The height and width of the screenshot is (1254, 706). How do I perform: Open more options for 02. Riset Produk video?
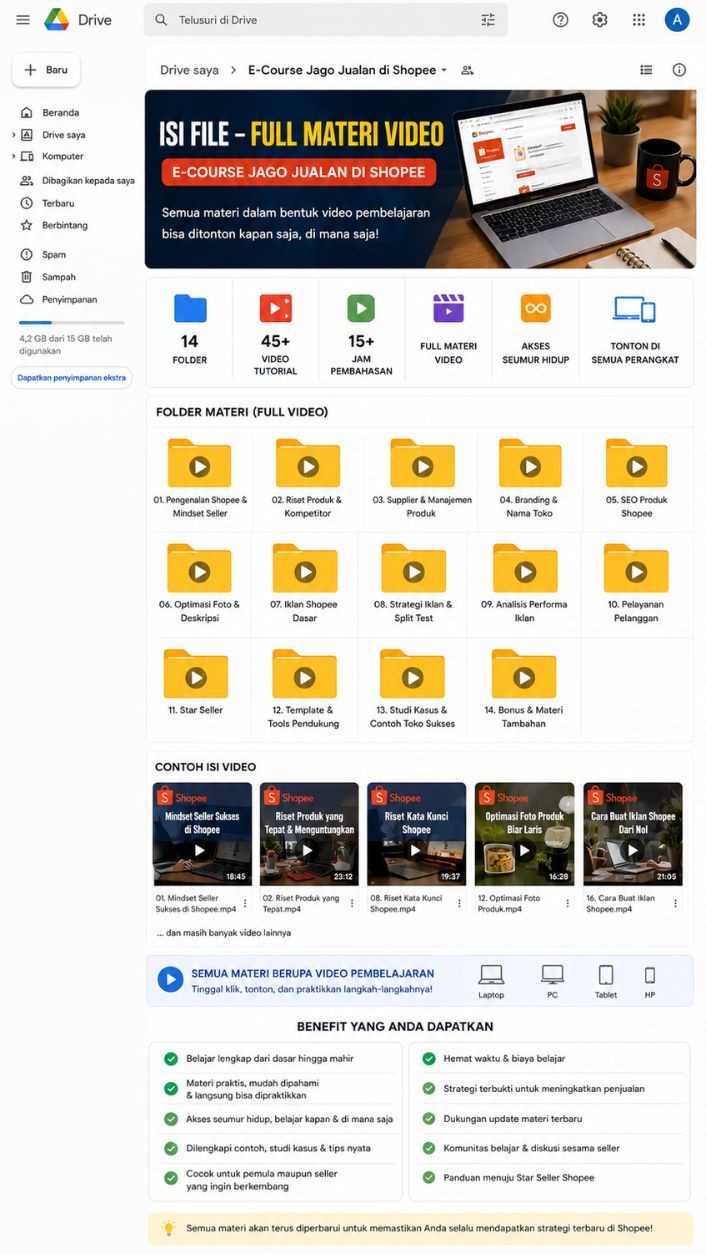pos(352,903)
